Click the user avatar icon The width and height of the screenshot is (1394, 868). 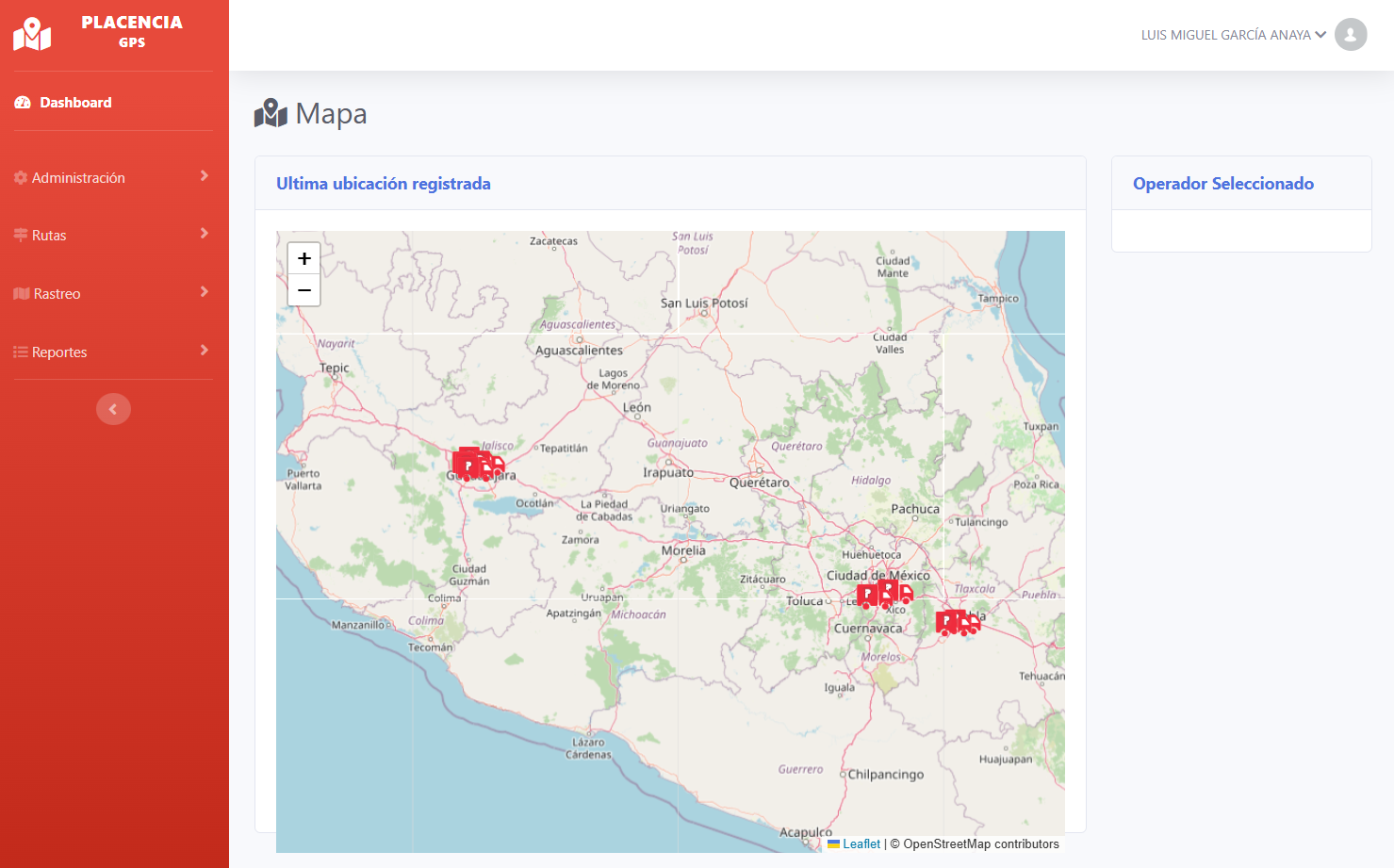click(x=1351, y=35)
